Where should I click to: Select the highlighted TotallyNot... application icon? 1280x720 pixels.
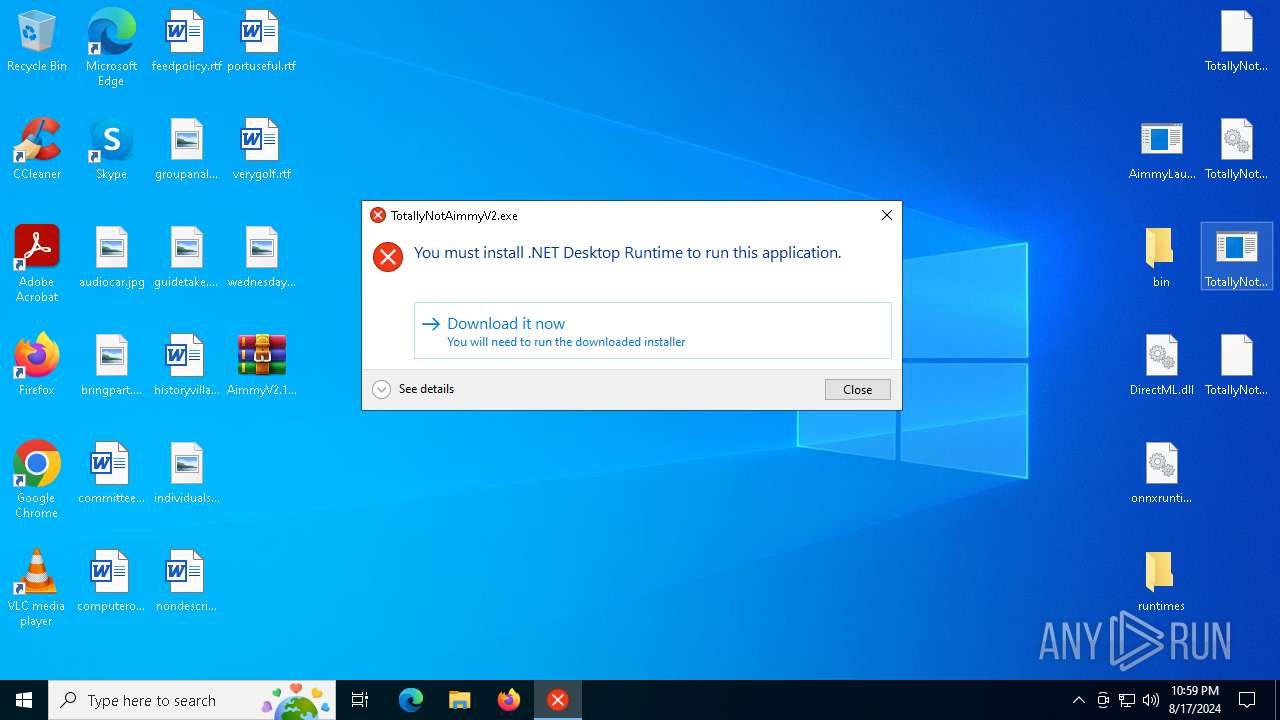[x=1236, y=257]
